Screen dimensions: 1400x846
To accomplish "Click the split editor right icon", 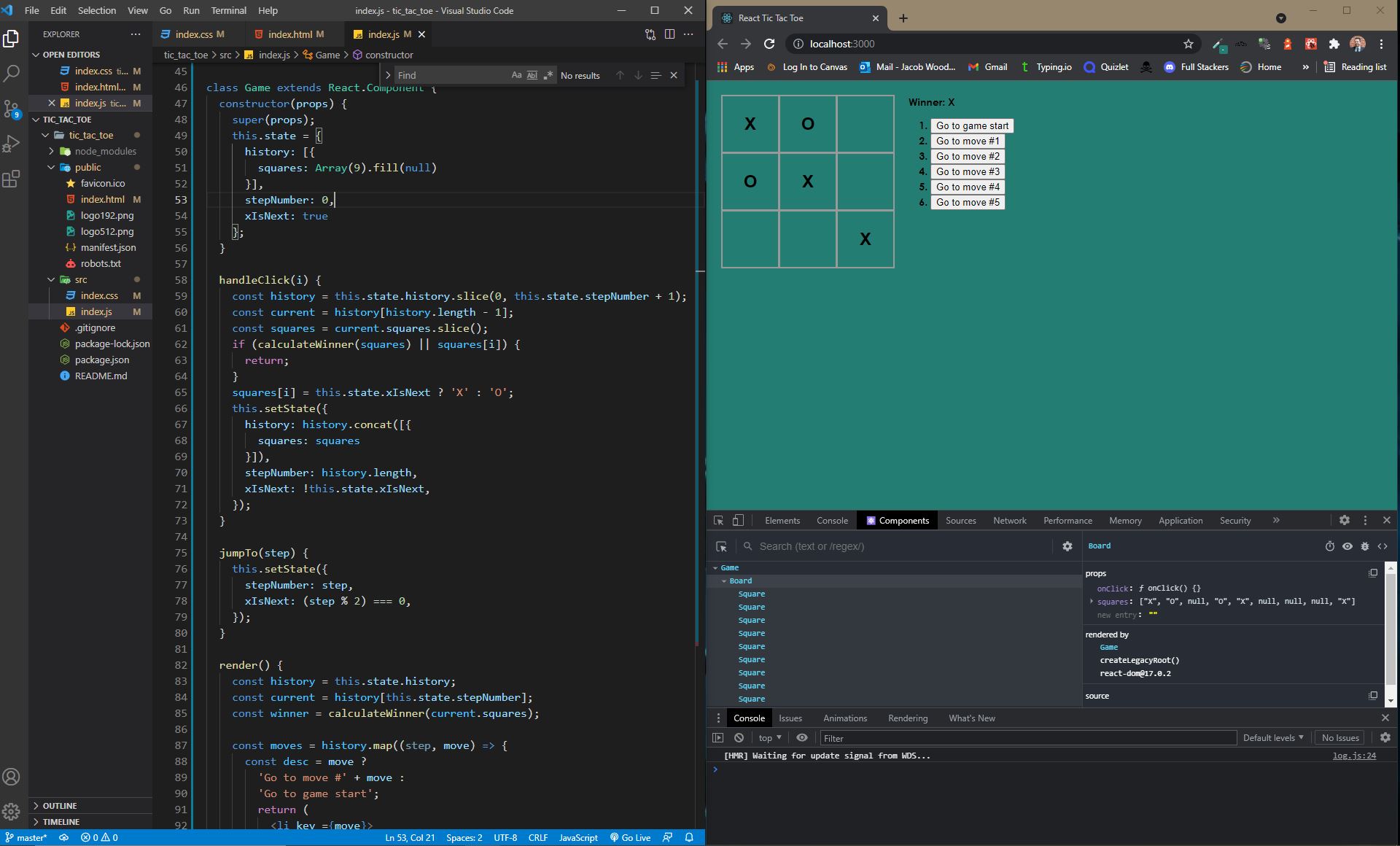I will [669, 34].
